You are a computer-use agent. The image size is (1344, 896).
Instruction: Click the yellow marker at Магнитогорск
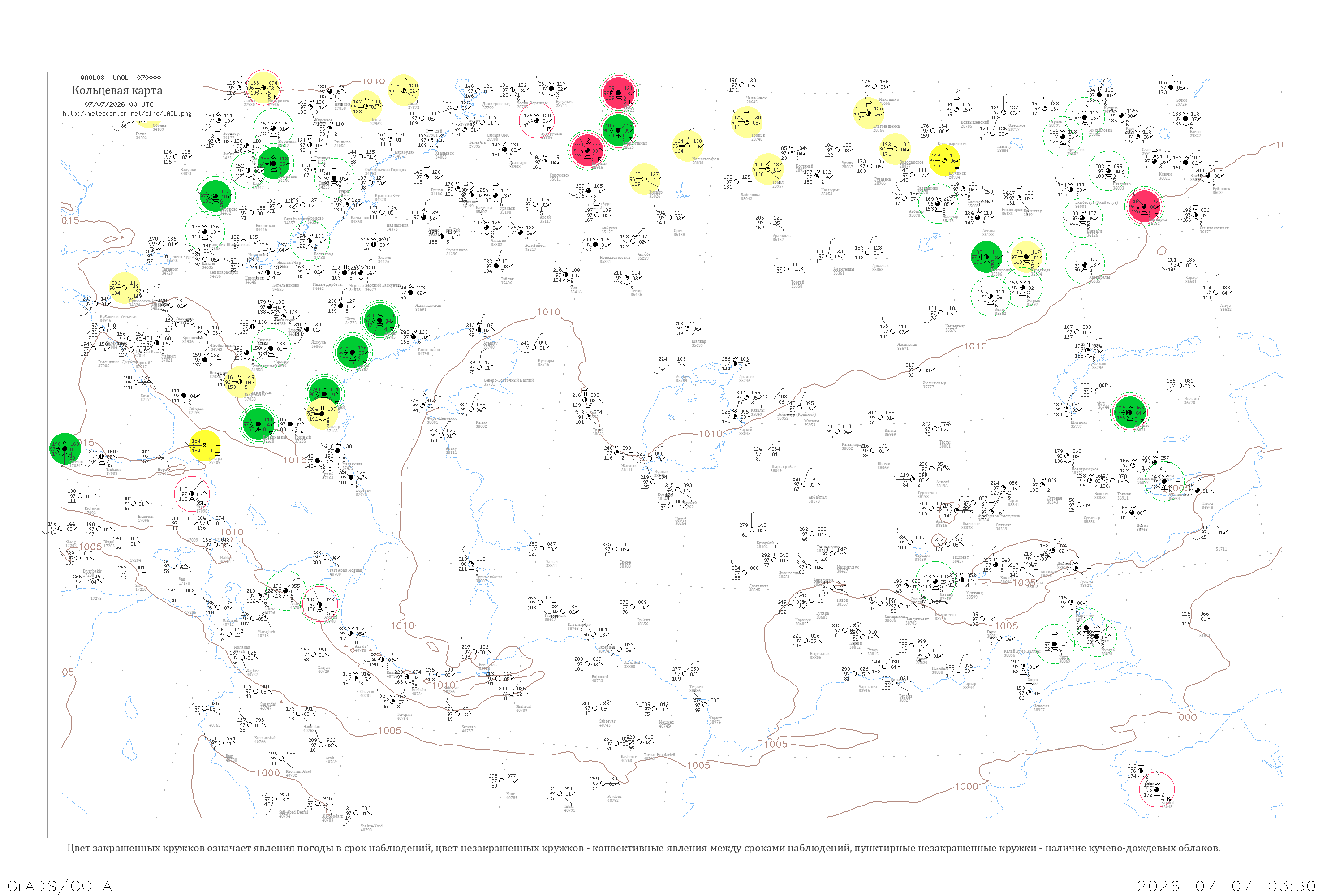pos(687,146)
